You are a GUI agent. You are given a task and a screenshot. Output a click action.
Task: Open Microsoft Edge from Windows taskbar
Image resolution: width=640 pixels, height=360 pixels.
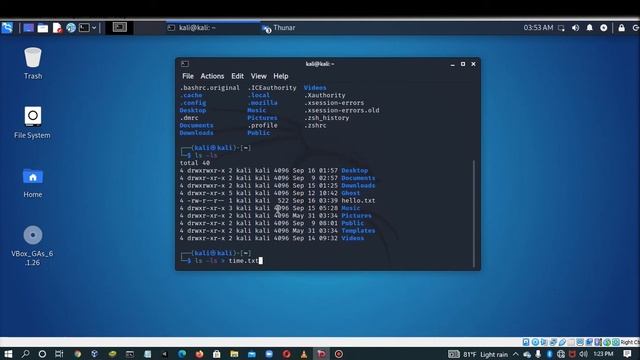(x=182, y=354)
